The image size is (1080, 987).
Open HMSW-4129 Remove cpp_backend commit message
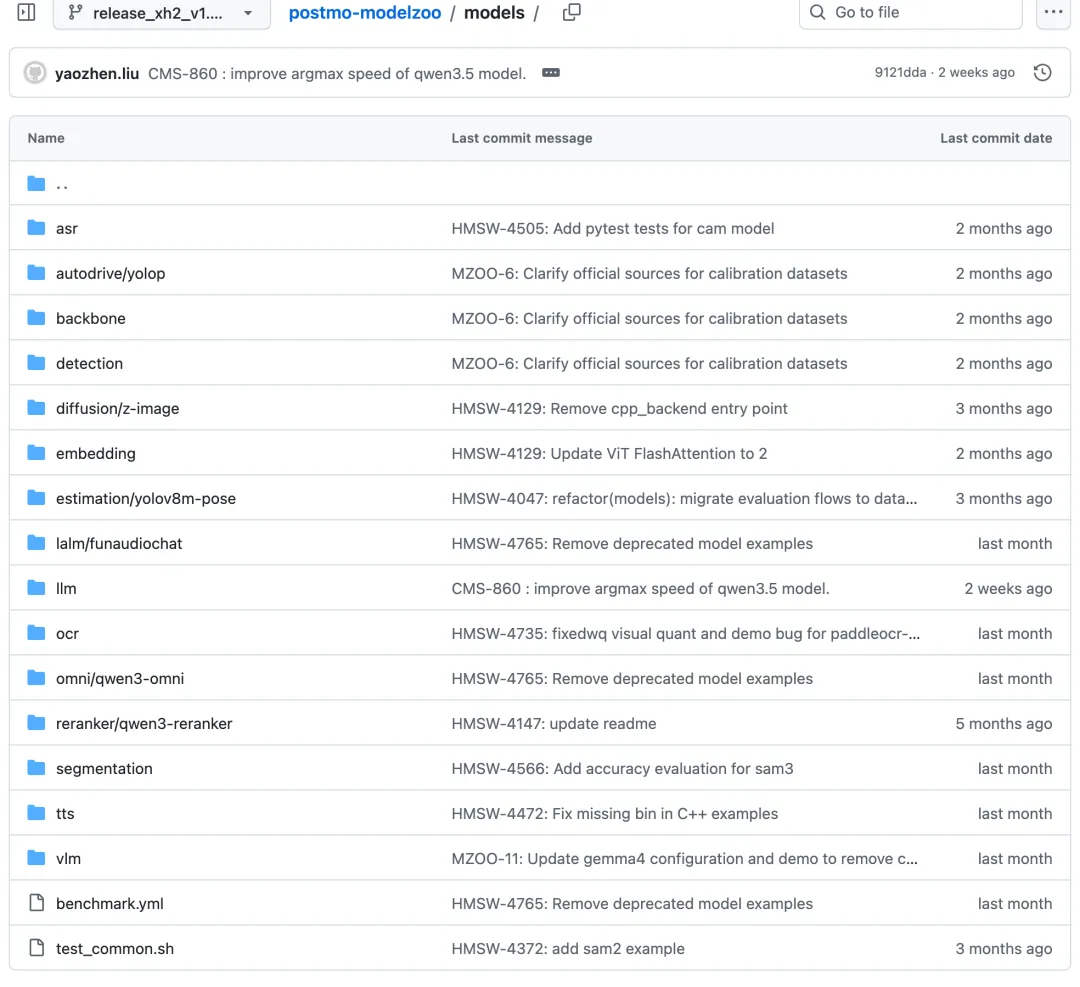(x=619, y=408)
